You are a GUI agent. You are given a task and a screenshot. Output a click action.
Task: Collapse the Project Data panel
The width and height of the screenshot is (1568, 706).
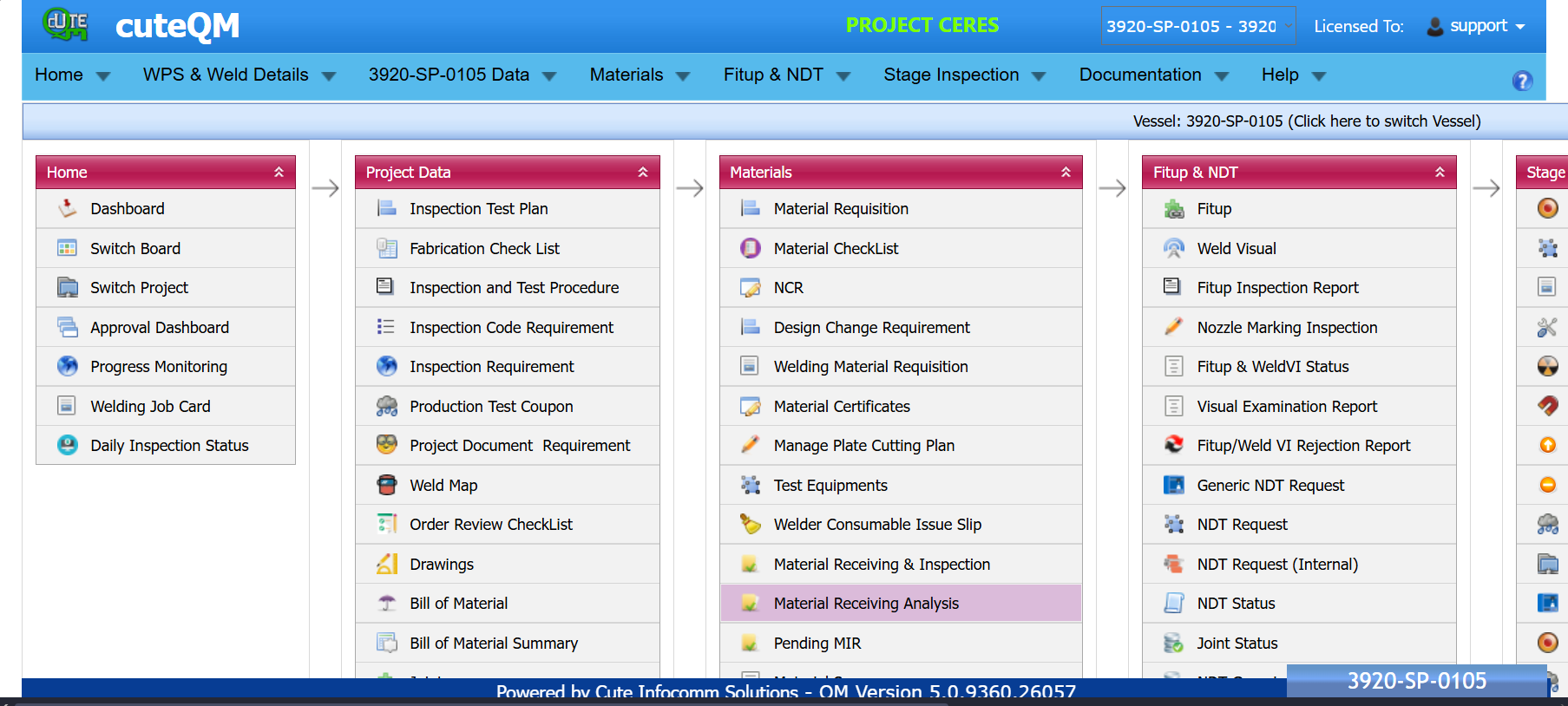(643, 172)
